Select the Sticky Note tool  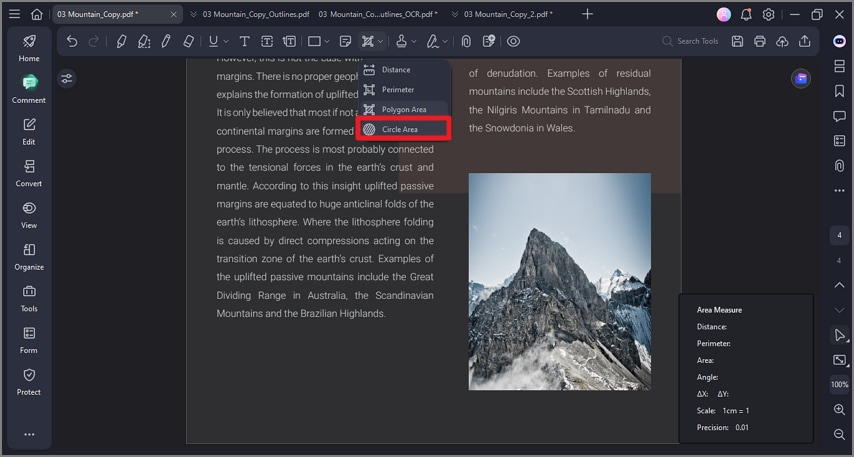click(345, 41)
